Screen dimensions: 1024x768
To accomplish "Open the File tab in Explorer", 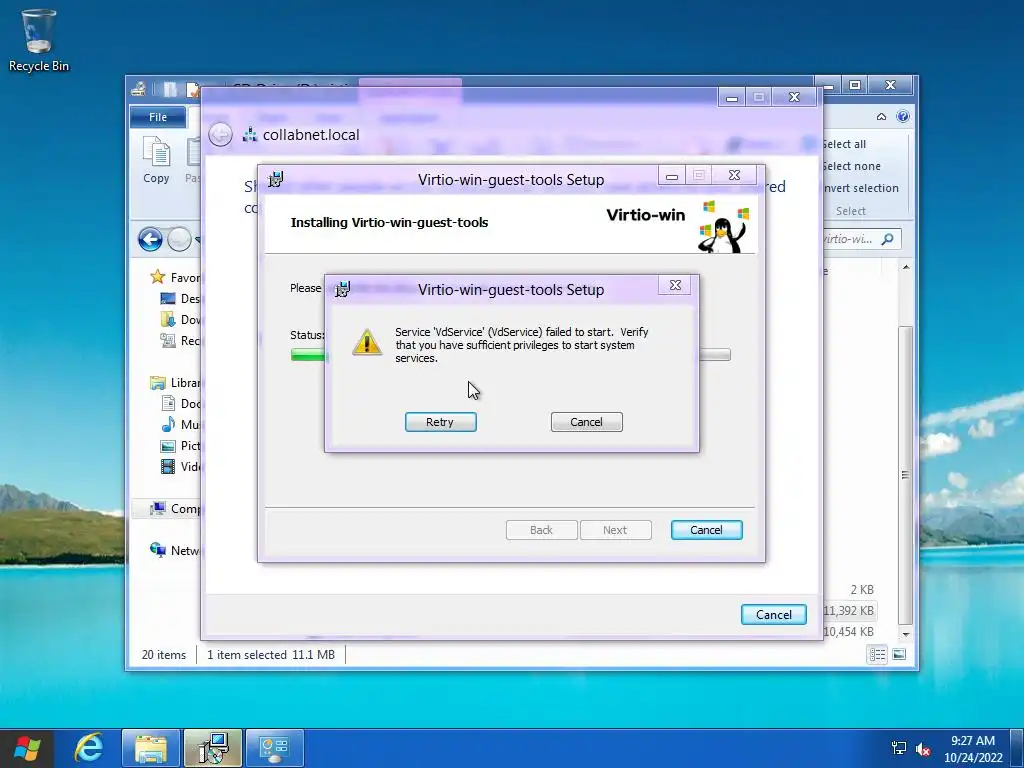I will [x=158, y=117].
